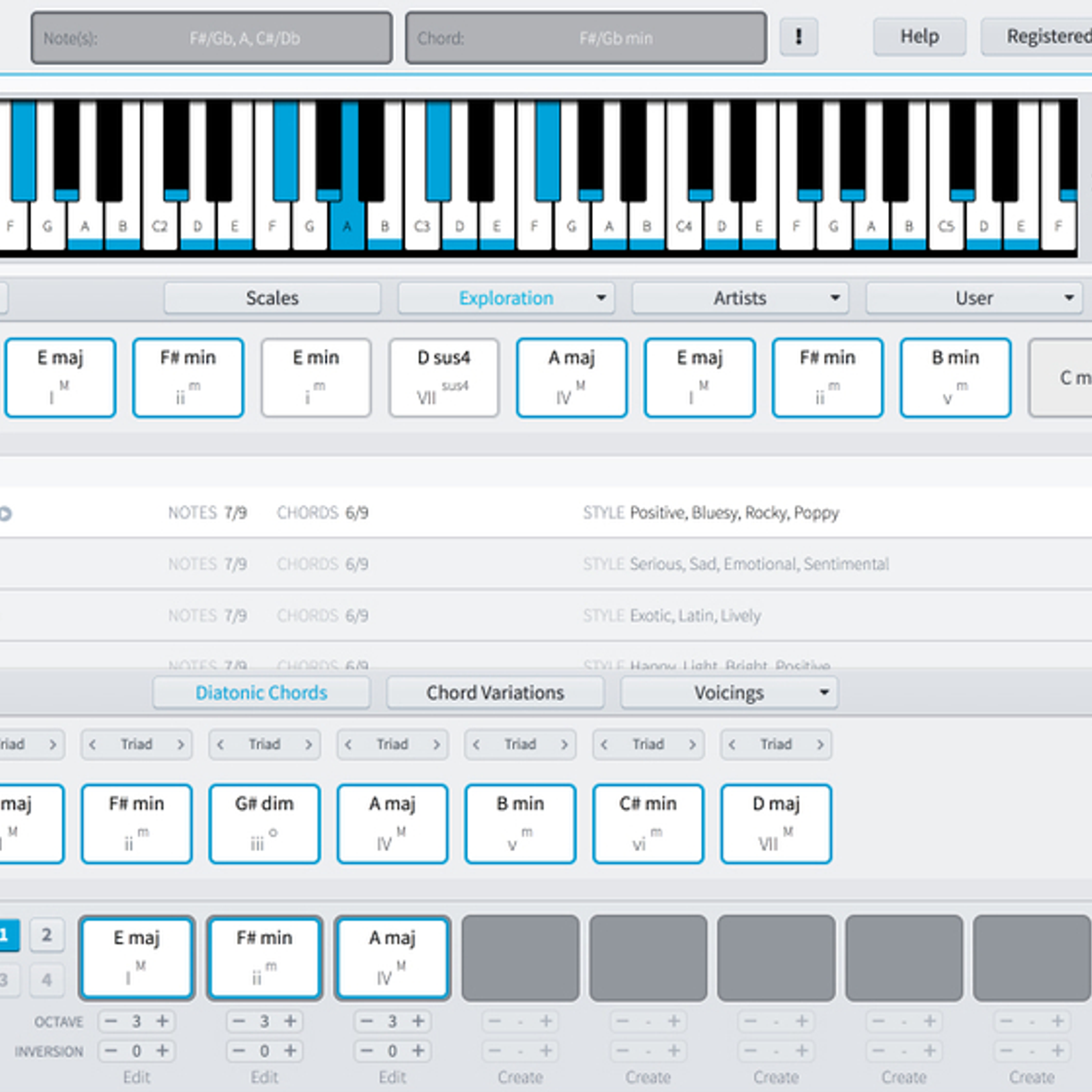Image resolution: width=1092 pixels, height=1092 pixels.
Task: Decrease inversion for F# min slot
Action: click(239, 1051)
